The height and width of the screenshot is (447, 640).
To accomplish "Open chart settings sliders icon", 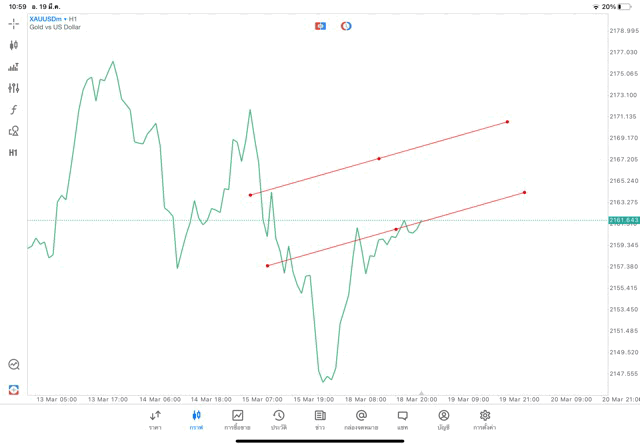I will tap(13, 88).
